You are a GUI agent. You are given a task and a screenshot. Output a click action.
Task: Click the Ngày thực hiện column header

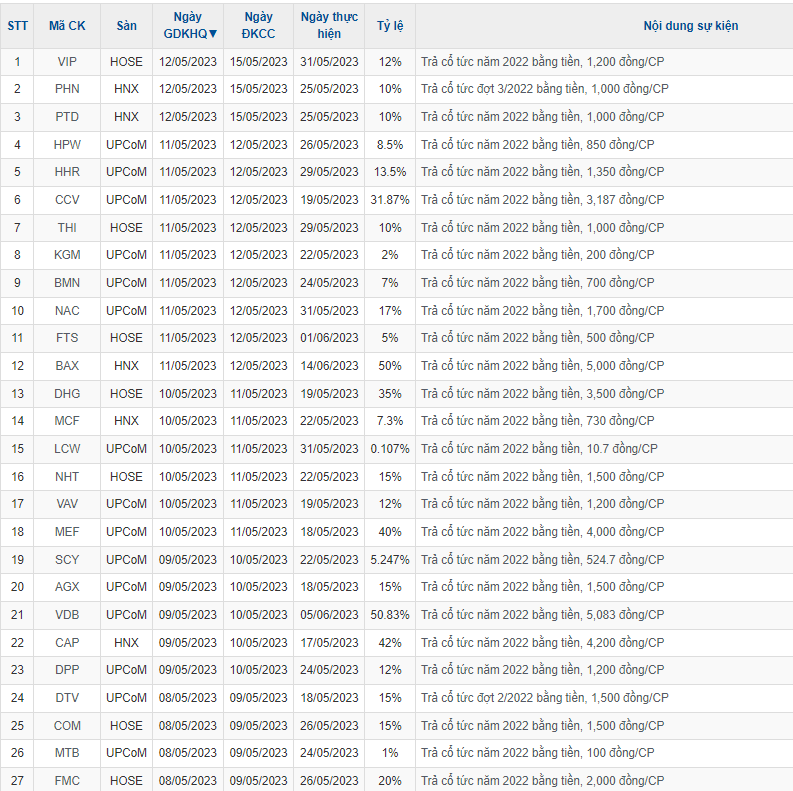[x=329, y=25]
